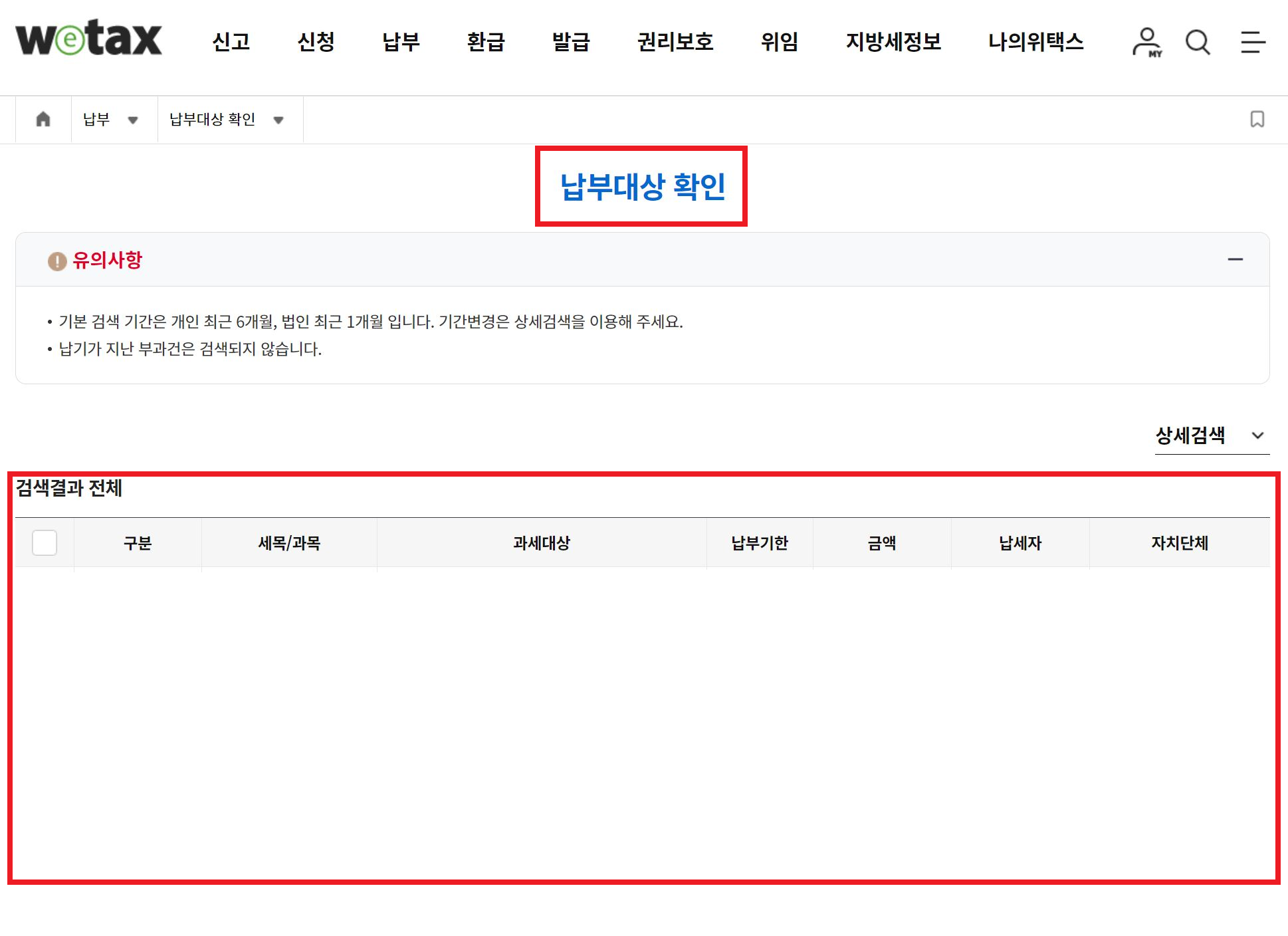Collapse the 유의사항 panel with minus icon

pos(1235,260)
